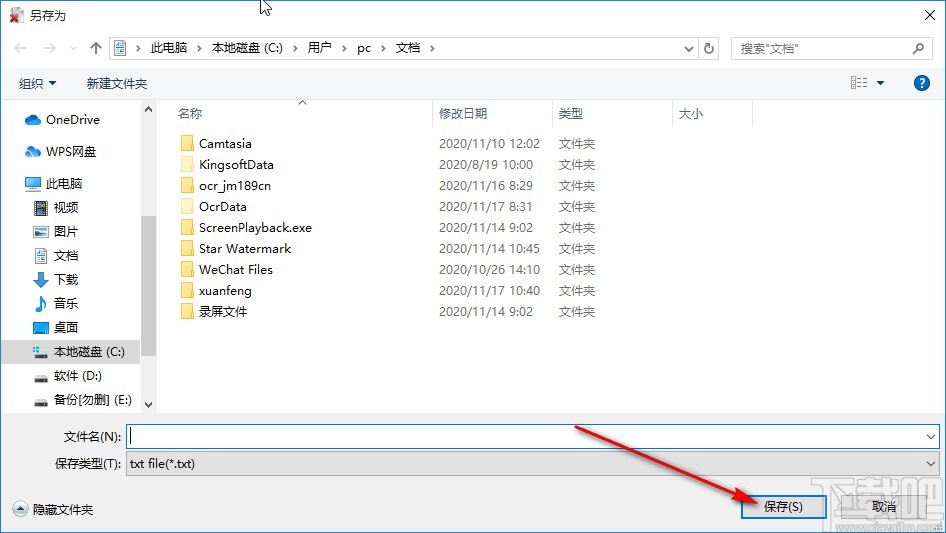The width and height of the screenshot is (946, 533).
Task: Refresh the folder view
Action: click(709, 48)
